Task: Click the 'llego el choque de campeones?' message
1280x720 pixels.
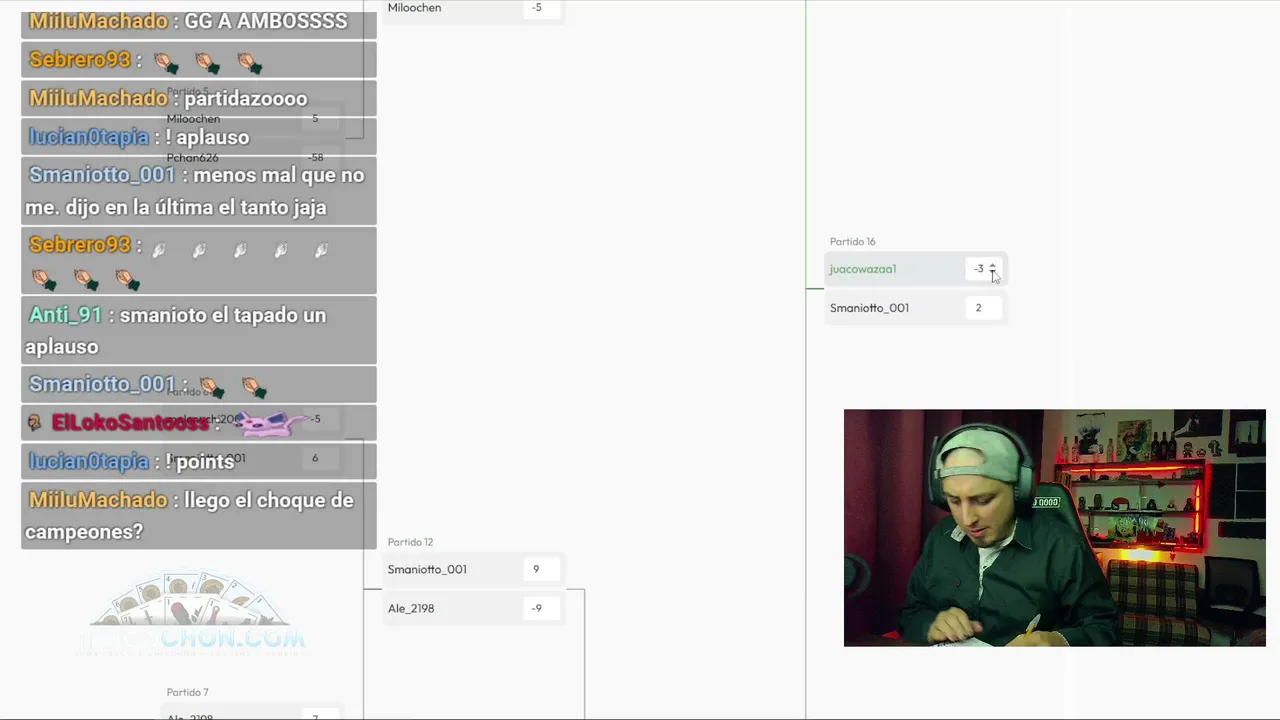Action: (x=199, y=515)
